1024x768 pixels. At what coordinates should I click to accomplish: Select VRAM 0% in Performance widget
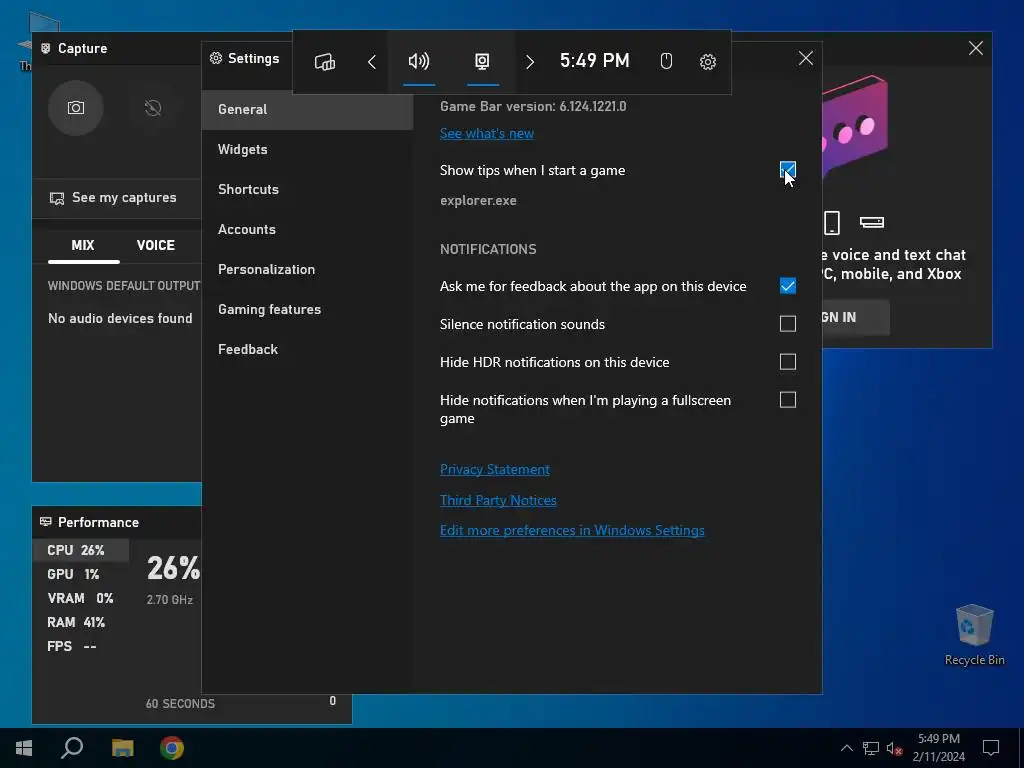coord(81,598)
